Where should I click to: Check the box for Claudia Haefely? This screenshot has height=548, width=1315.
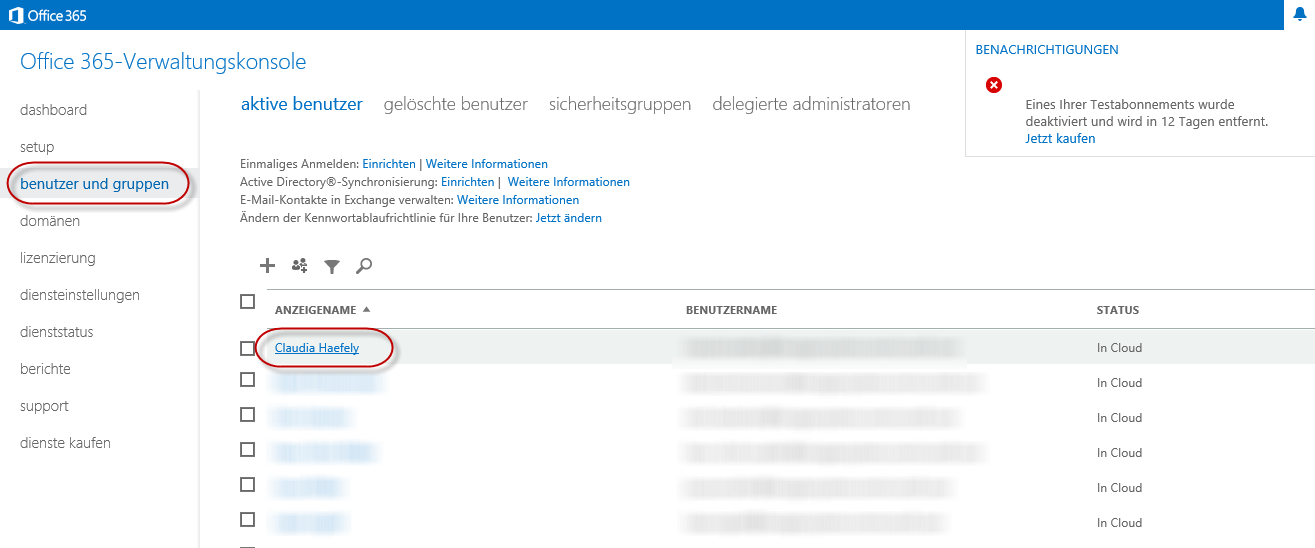tap(248, 348)
